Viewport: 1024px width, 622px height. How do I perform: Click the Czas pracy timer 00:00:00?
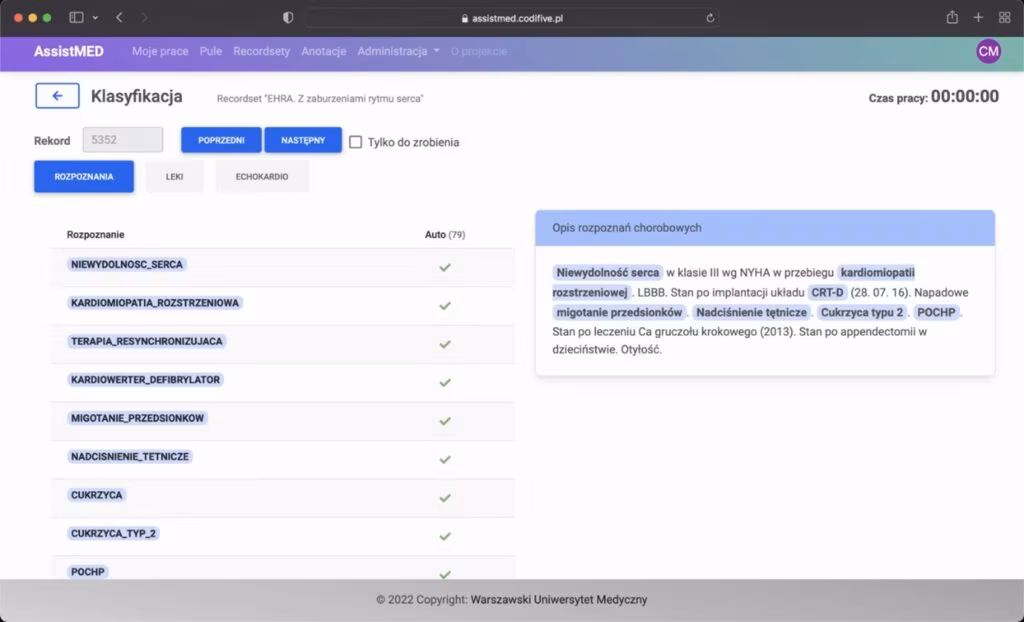(965, 97)
